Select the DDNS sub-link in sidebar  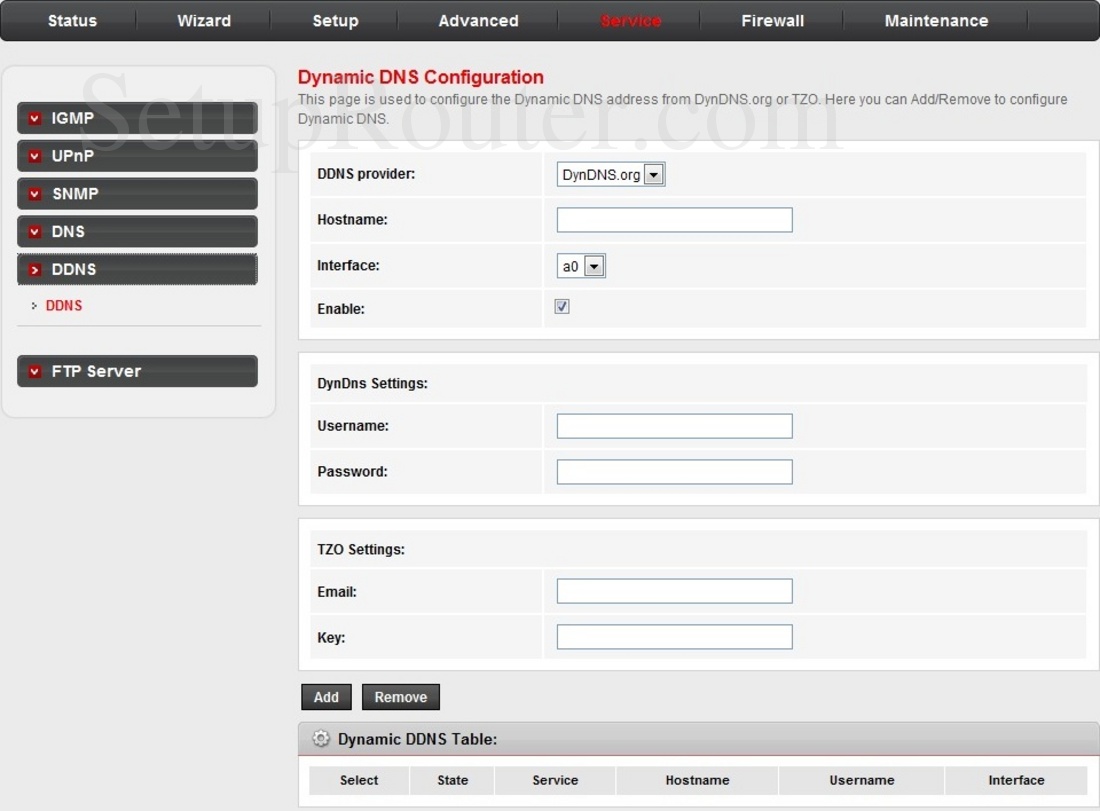click(x=64, y=306)
